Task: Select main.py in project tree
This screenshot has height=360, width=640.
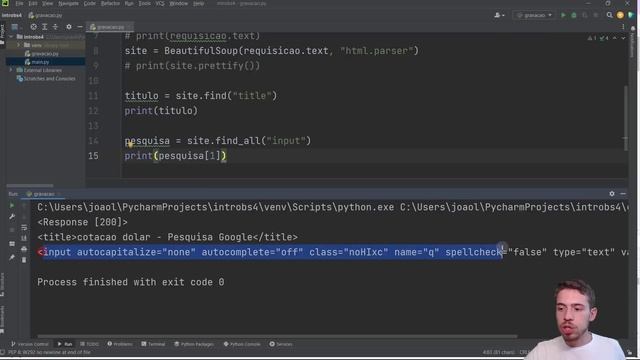Action: tap(37, 62)
